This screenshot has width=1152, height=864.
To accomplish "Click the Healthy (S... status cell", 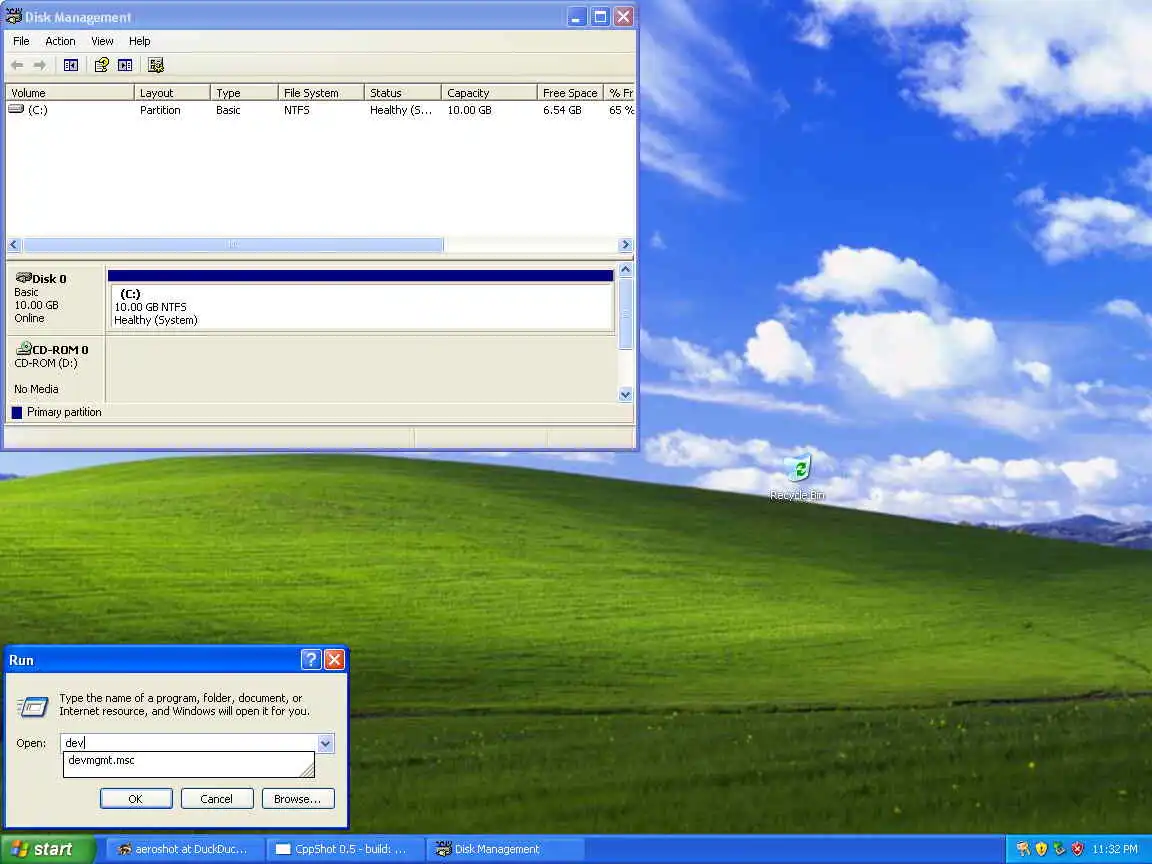I will pyautogui.click(x=401, y=110).
